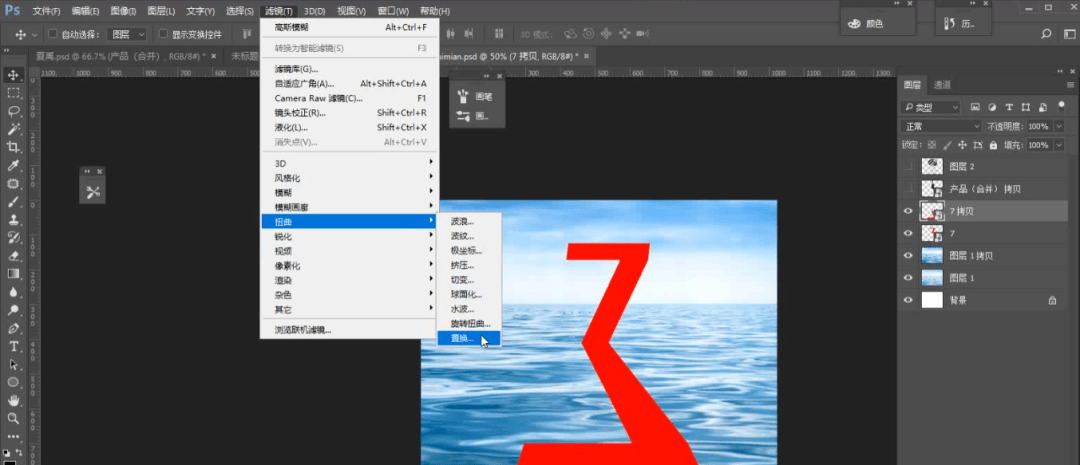
Task: Select the 7 layer thumbnail
Action: point(932,234)
